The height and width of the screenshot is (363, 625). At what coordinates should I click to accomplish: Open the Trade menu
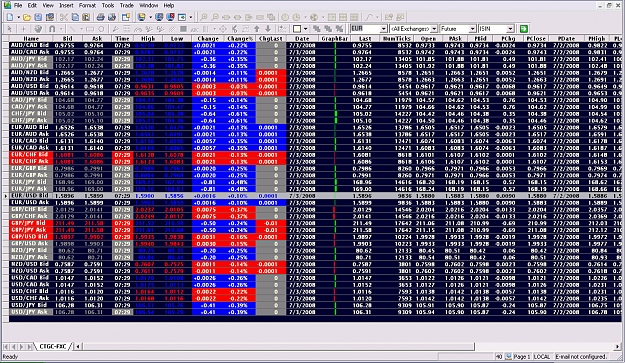click(x=126, y=6)
